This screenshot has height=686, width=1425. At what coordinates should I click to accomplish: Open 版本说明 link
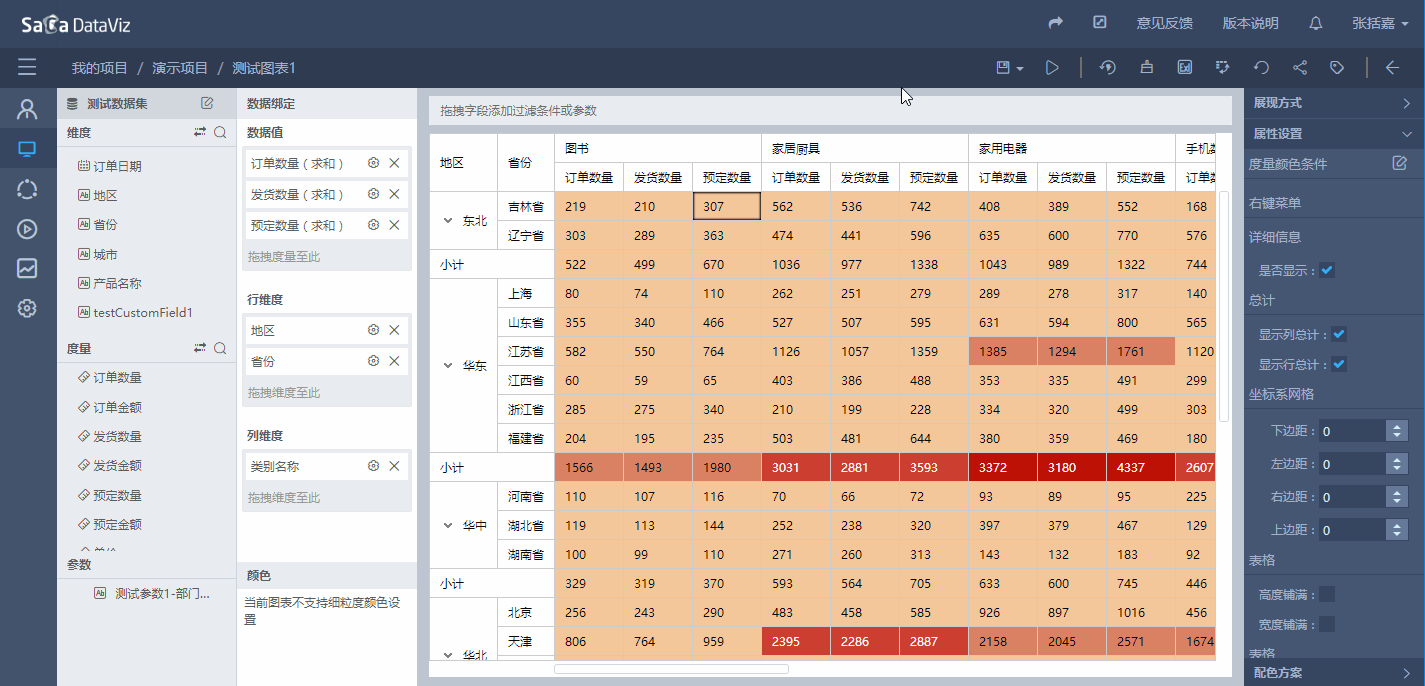point(1250,23)
